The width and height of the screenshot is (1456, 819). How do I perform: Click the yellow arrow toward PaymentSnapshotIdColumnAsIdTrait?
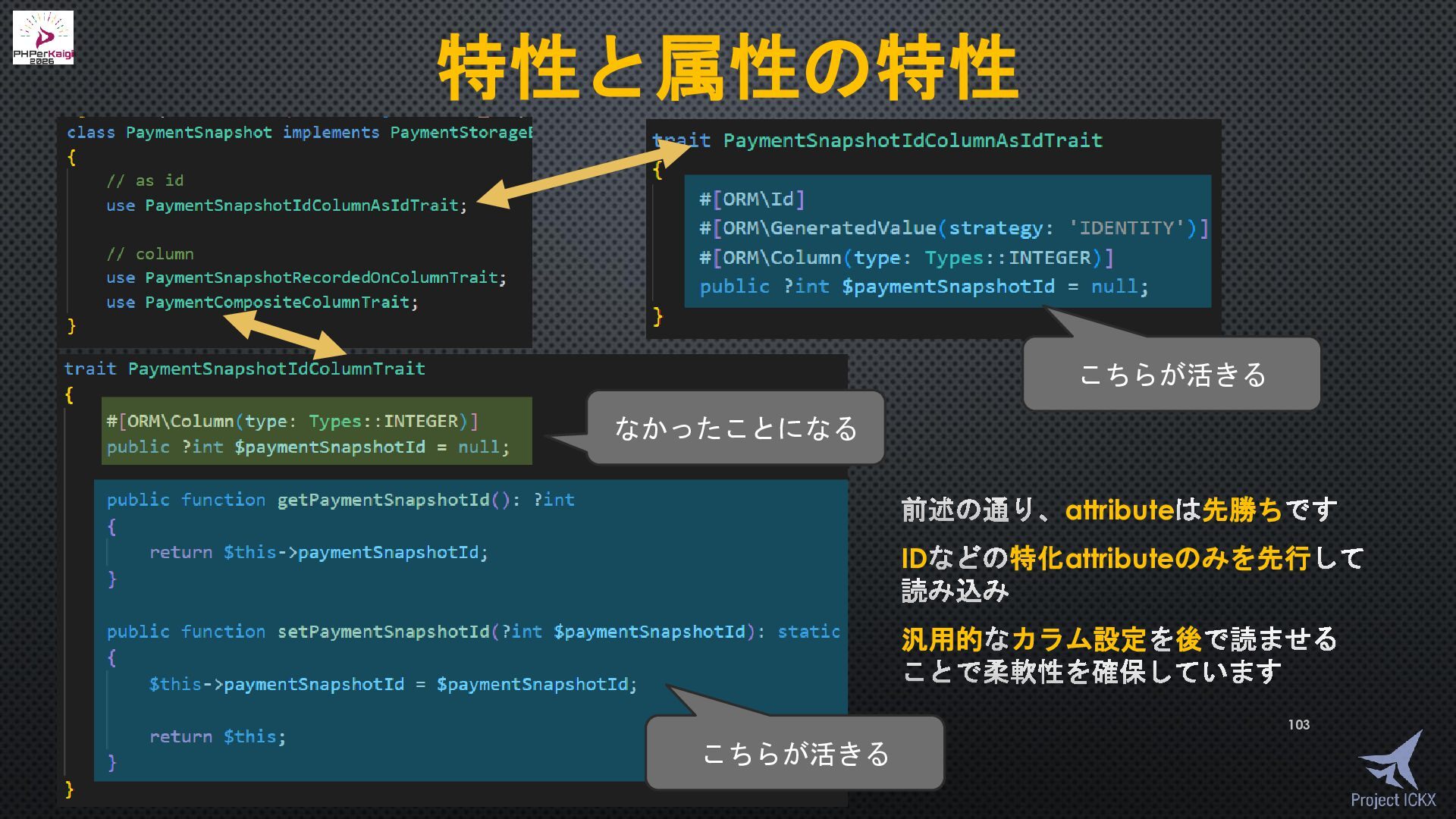tap(581, 176)
